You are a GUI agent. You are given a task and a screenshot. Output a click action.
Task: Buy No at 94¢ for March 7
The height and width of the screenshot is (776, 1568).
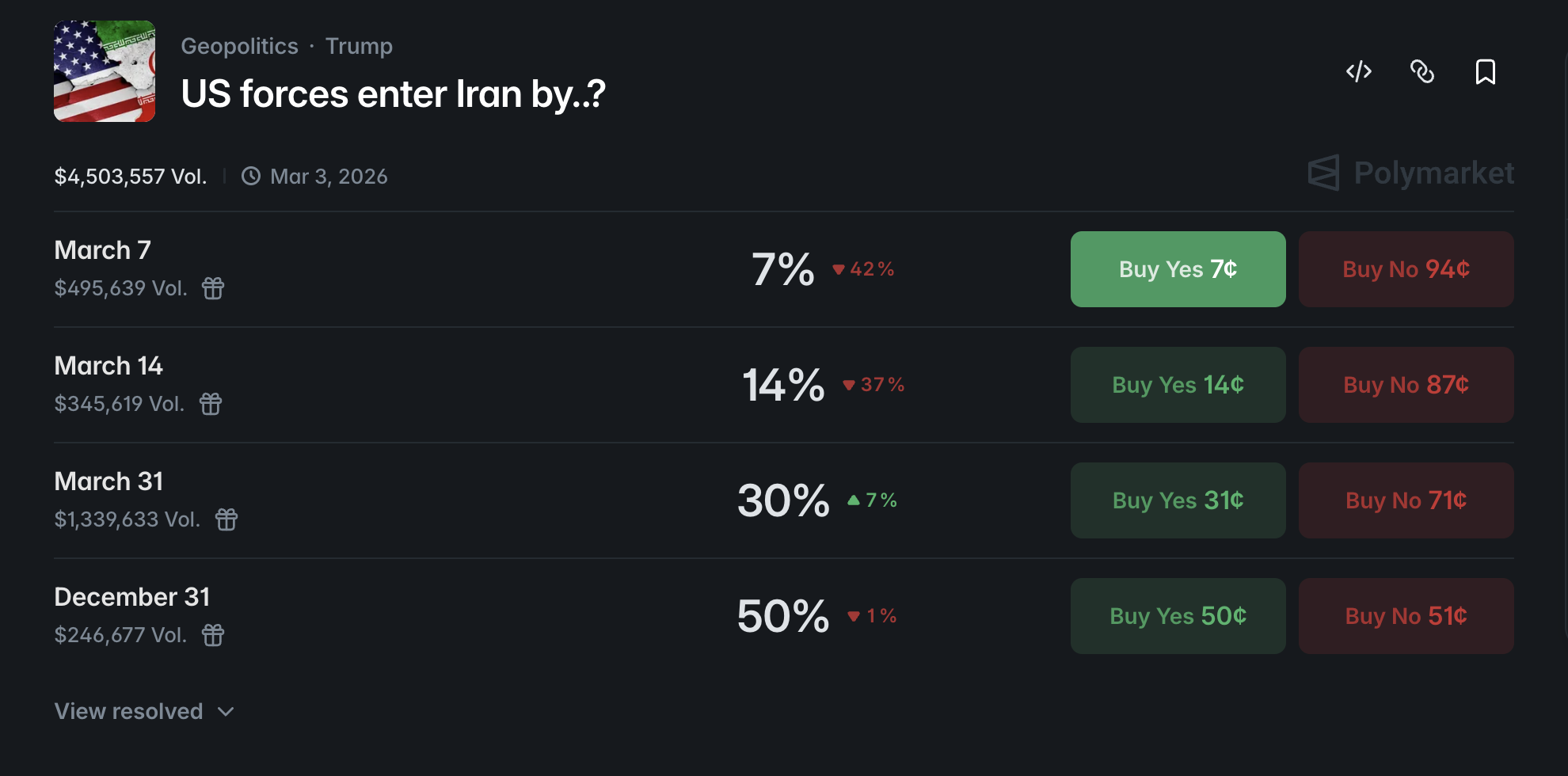click(1406, 269)
